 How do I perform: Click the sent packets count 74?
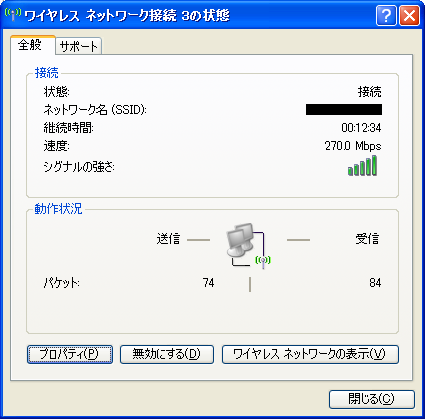(209, 283)
